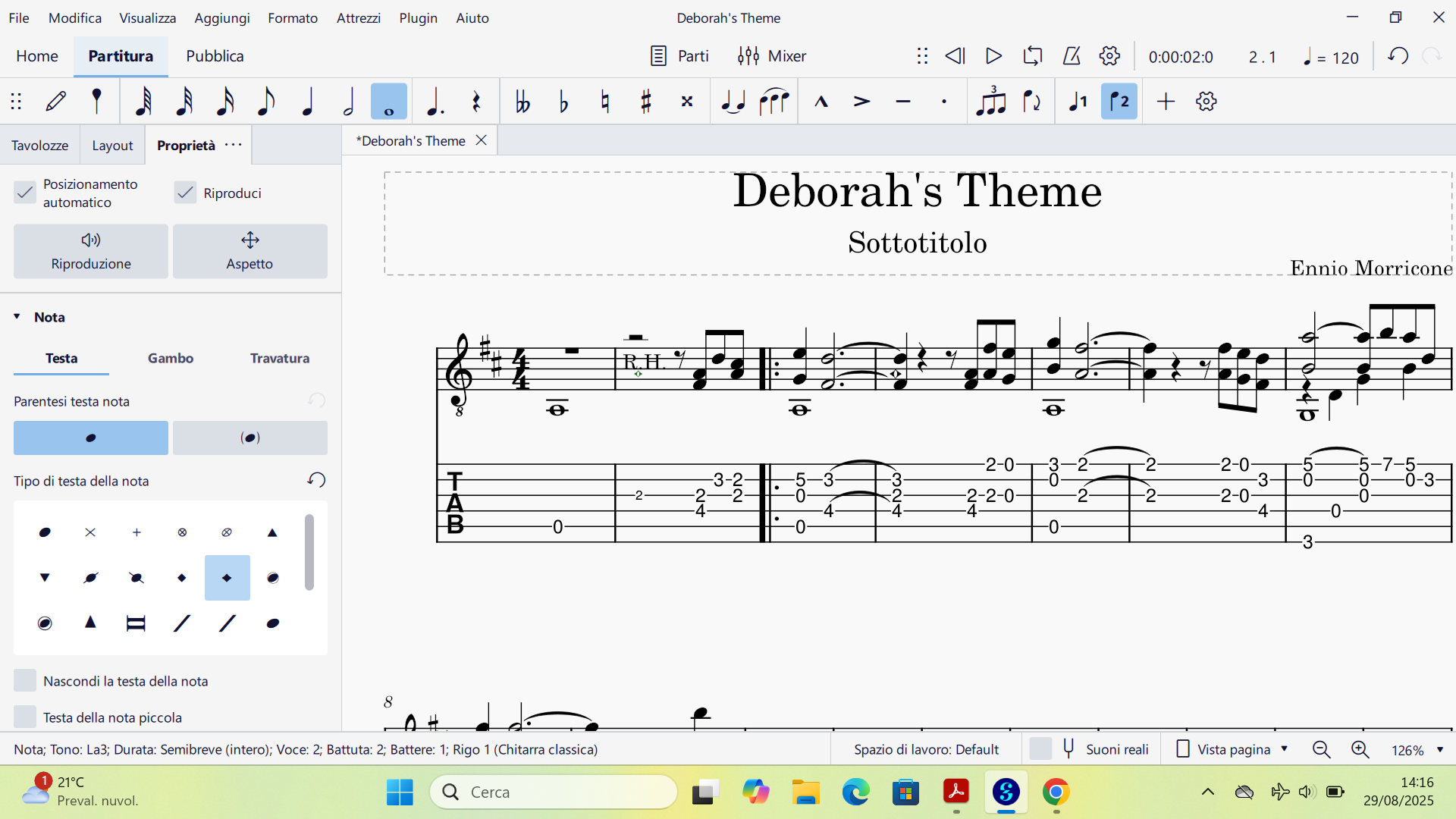Add marcato articulation
1456x819 pixels.
(x=821, y=101)
